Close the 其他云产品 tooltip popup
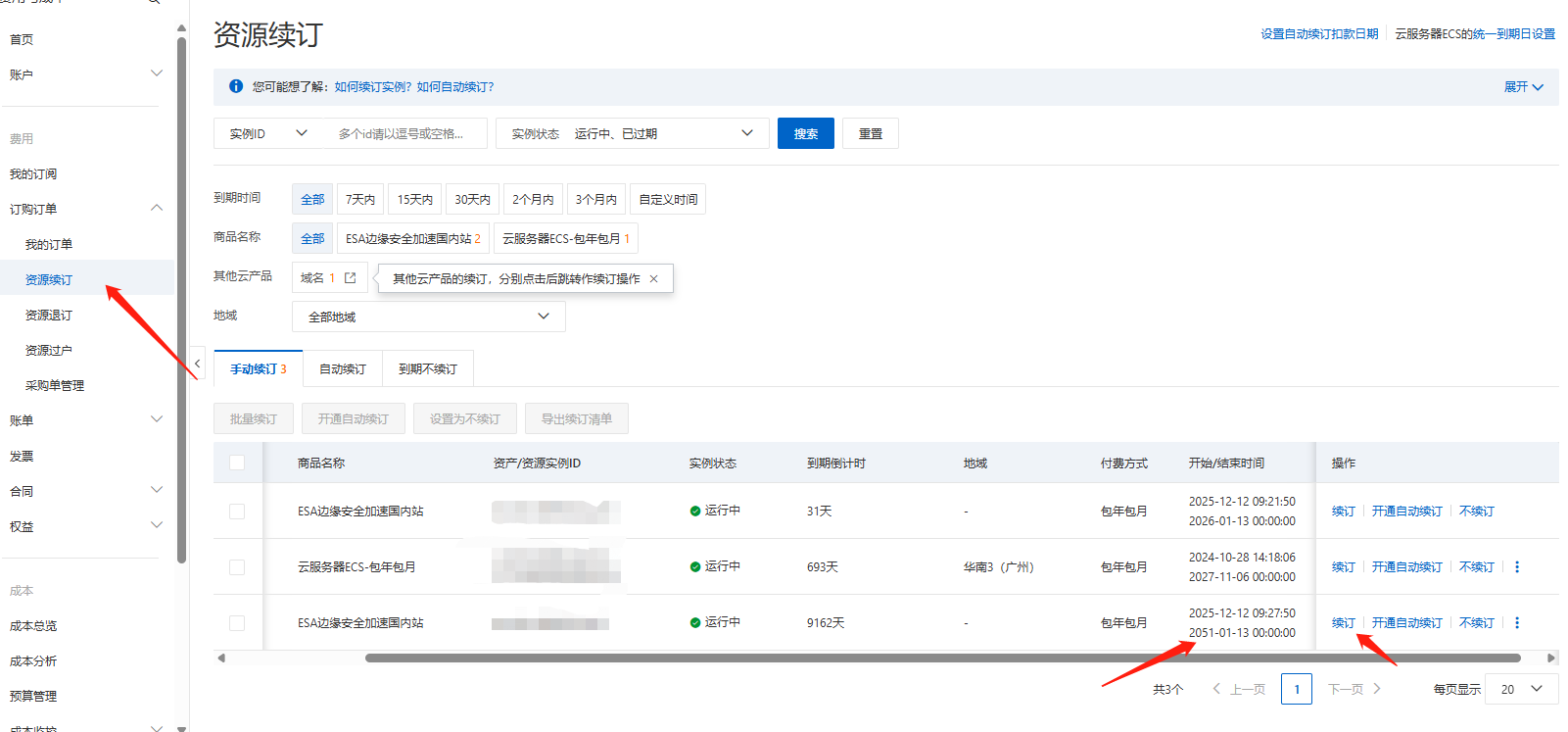This screenshot has height=732, width=1568. coord(653,279)
